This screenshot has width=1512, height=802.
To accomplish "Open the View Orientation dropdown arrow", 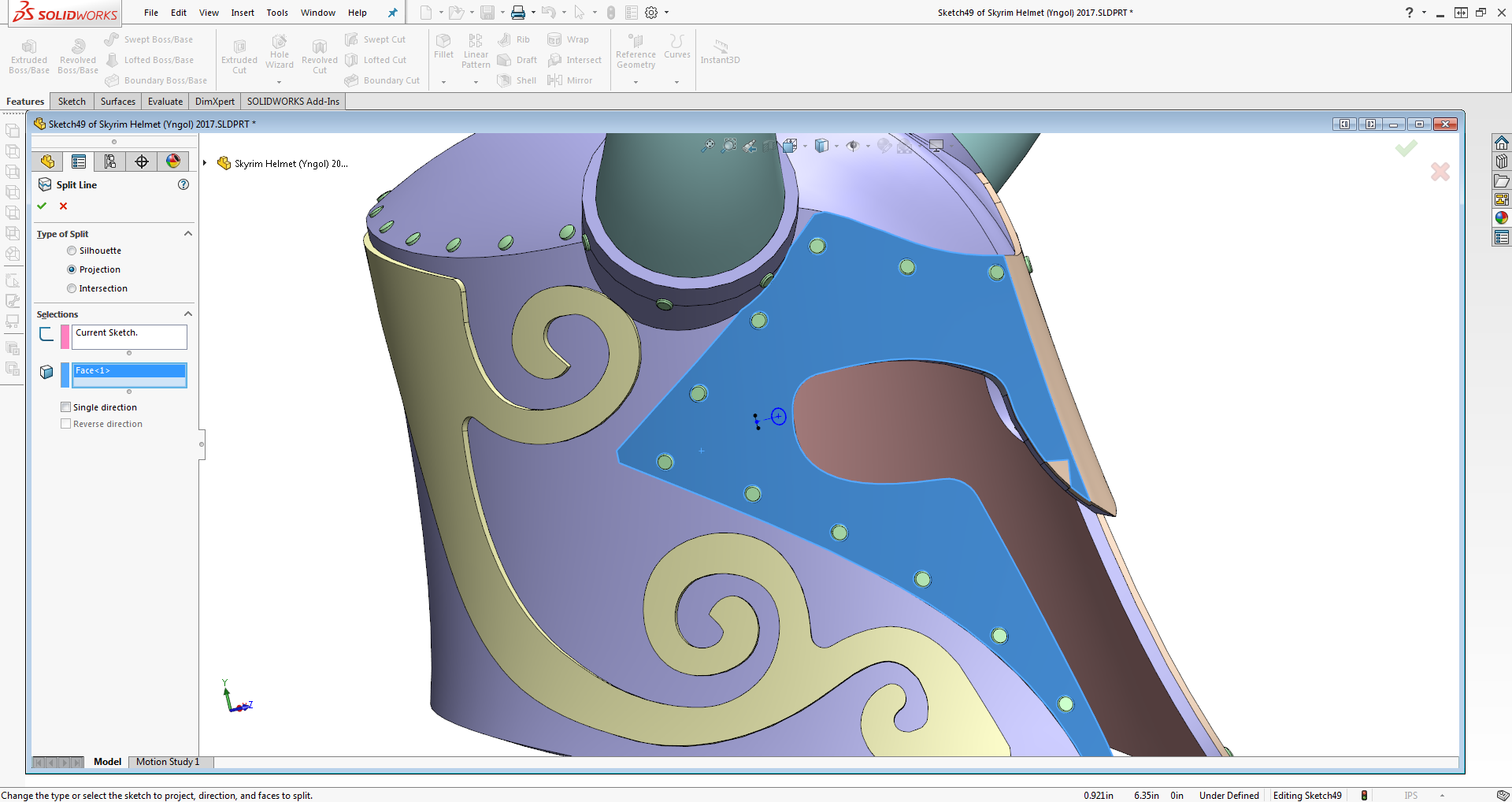I will pyautogui.click(x=805, y=146).
